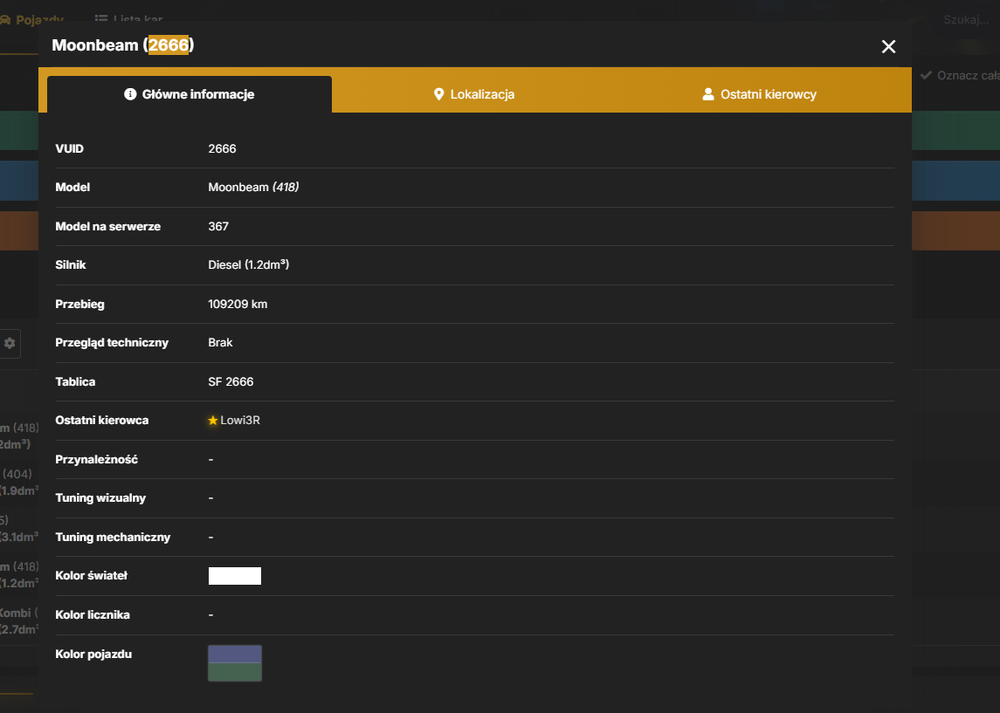Click the blue-purple upper Kolor pojazdu swatch
This screenshot has width=1000, height=713.
pyautogui.click(x=235, y=654)
